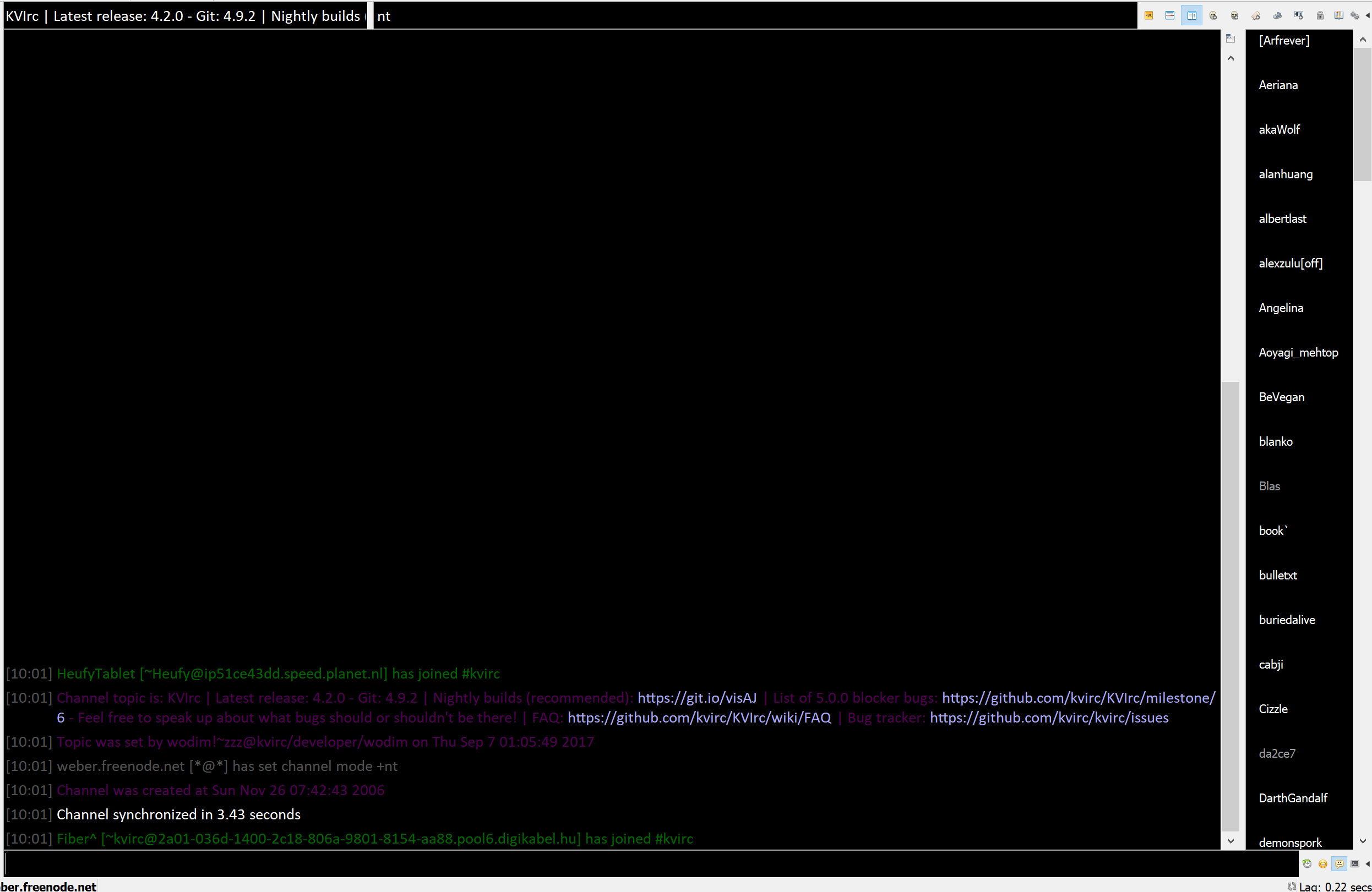The width and height of the screenshot is (1372, 892).
Task: Collapse input options with the bottom-right arrow
Action: (1369, 864)
